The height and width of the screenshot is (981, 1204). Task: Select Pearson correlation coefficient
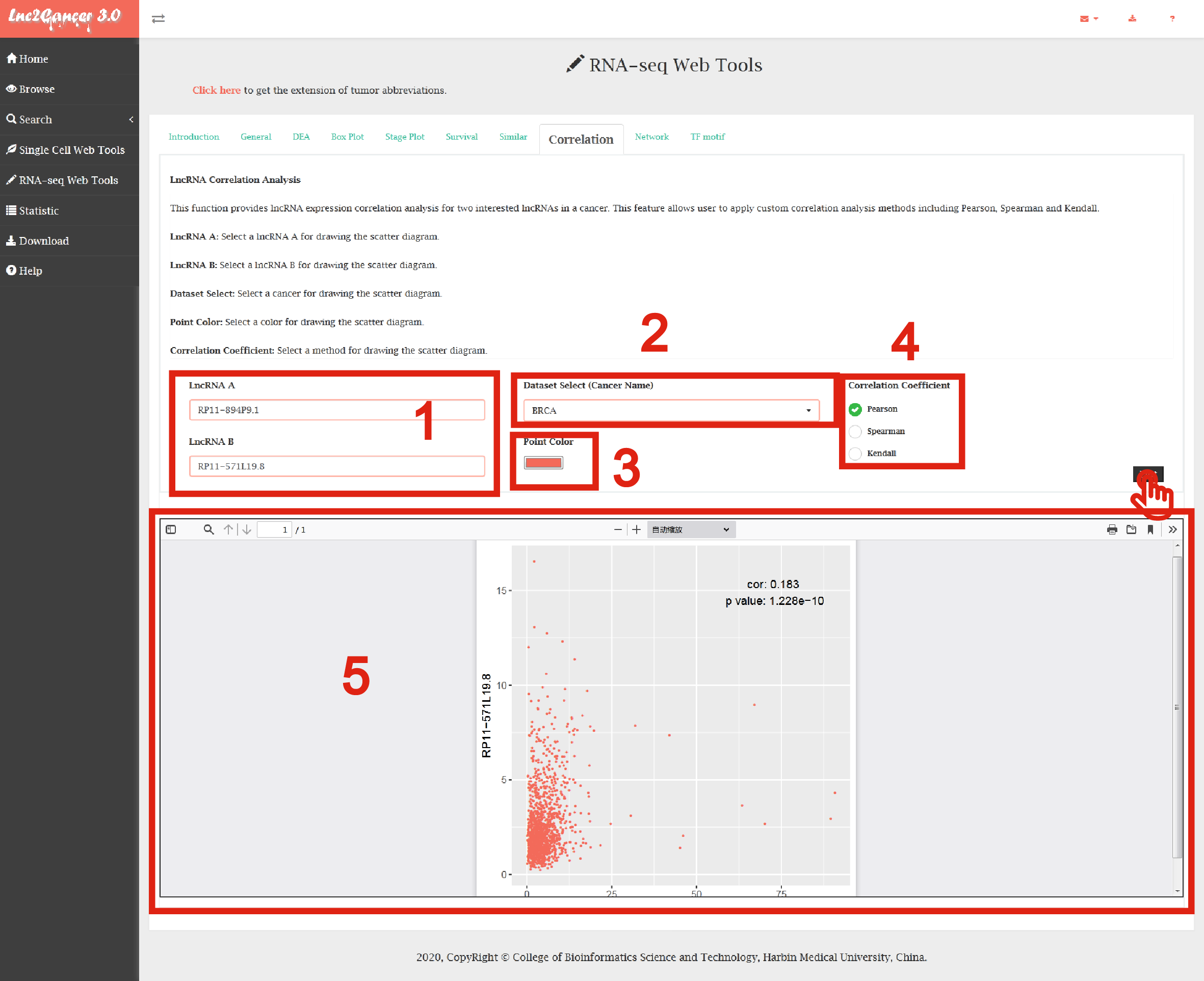[x=855, y=409]
